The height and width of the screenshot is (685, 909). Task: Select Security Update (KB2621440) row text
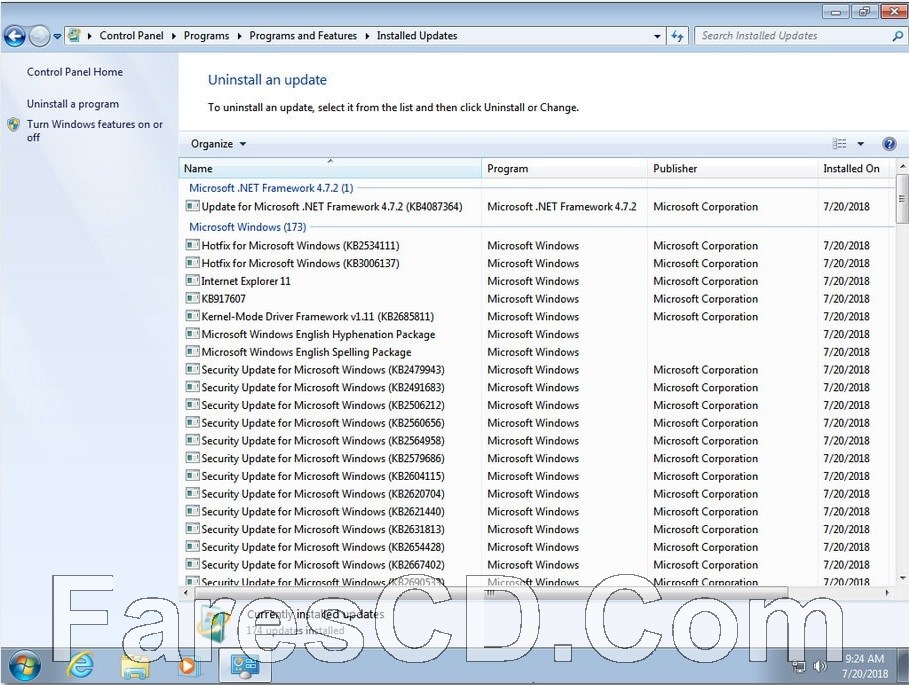coord(323,512)
